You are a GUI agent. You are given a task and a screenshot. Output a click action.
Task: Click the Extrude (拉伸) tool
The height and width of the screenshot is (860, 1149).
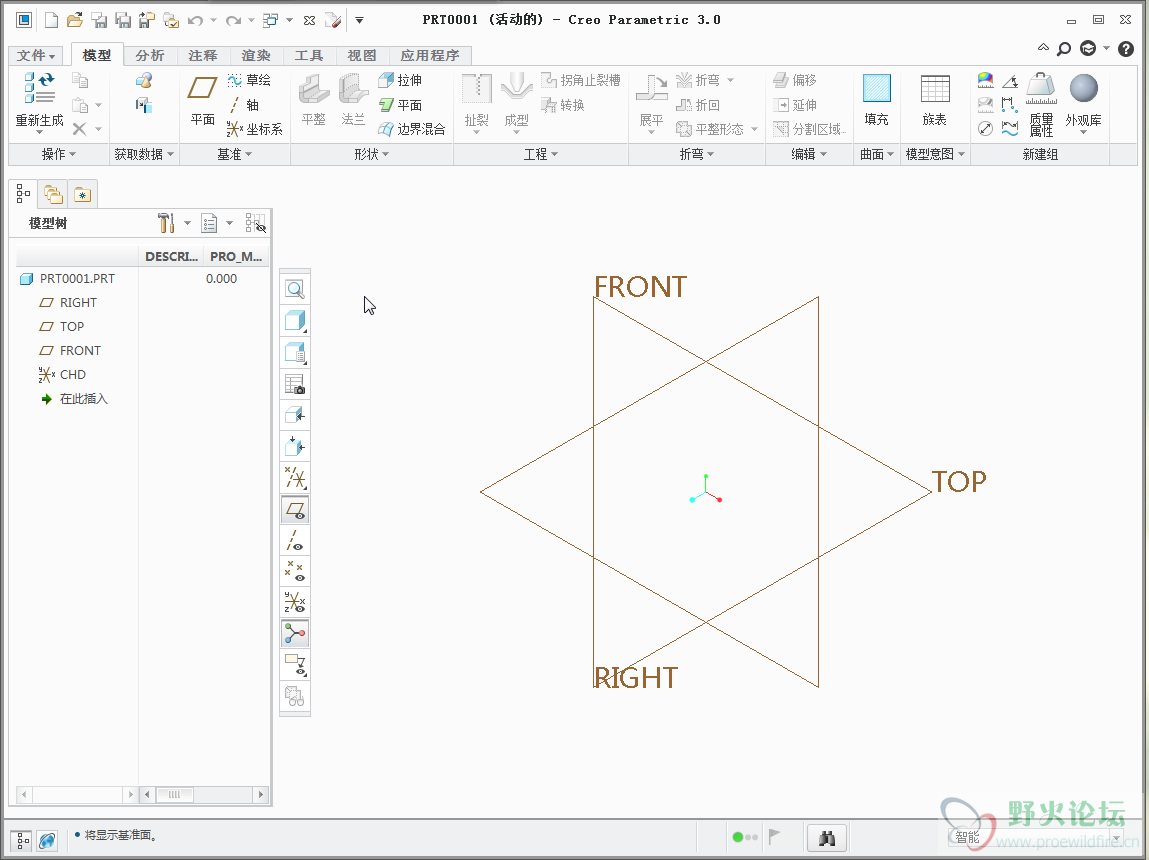[x=400, y=80]
